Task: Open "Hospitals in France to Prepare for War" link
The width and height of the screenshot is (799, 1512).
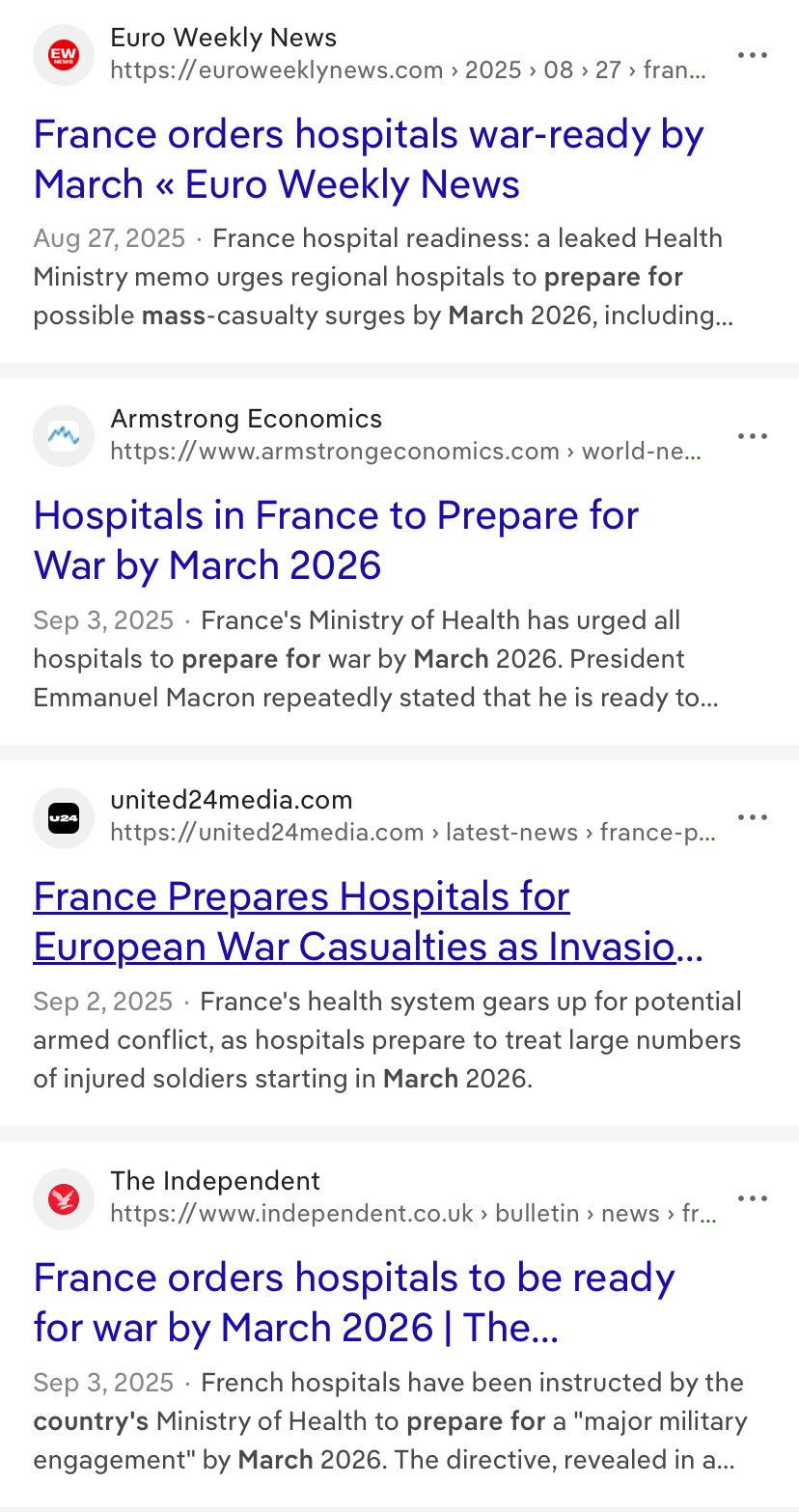Action: click(336, 540)
